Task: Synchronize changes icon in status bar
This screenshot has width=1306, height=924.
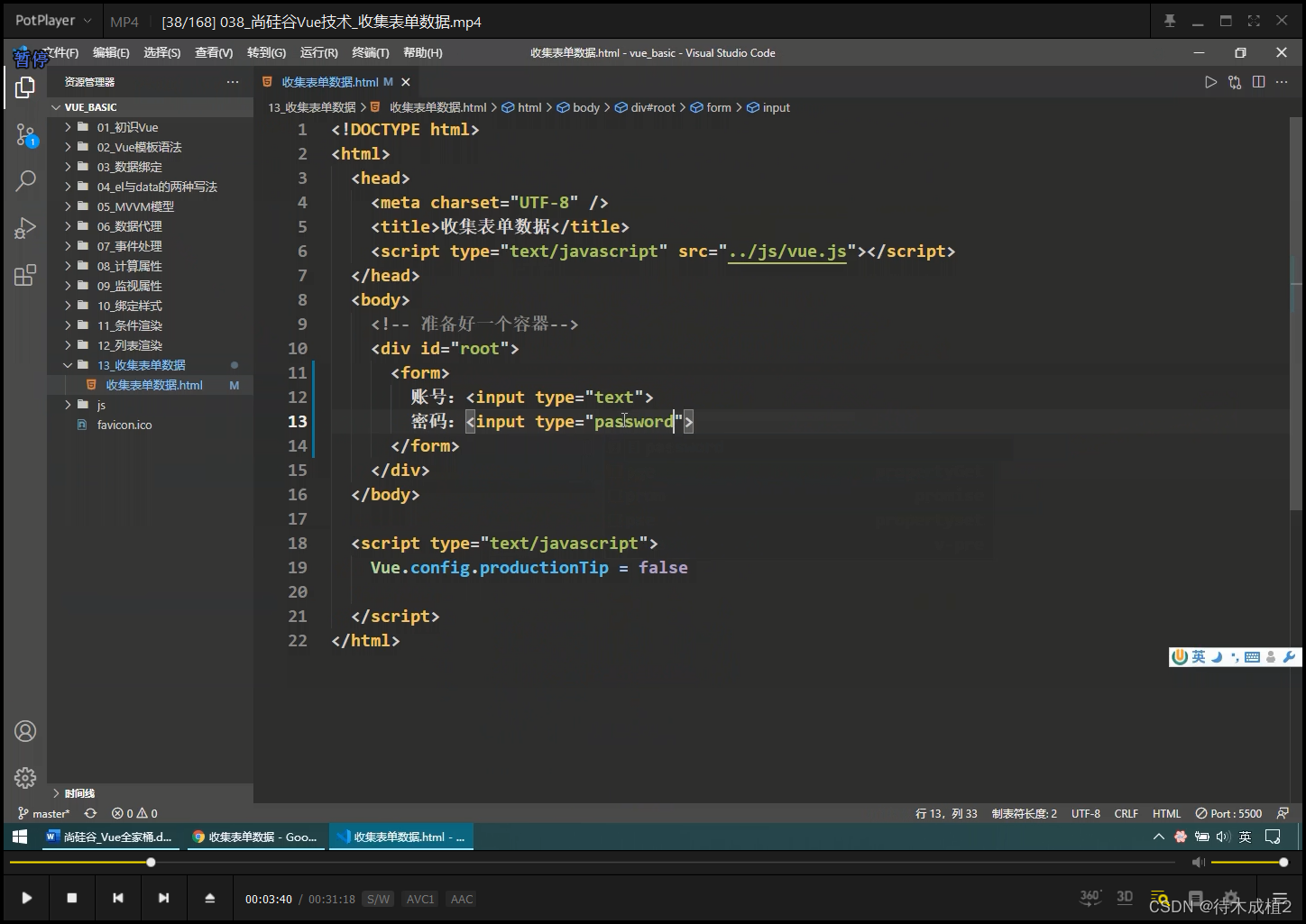Action: coord(90,813)
